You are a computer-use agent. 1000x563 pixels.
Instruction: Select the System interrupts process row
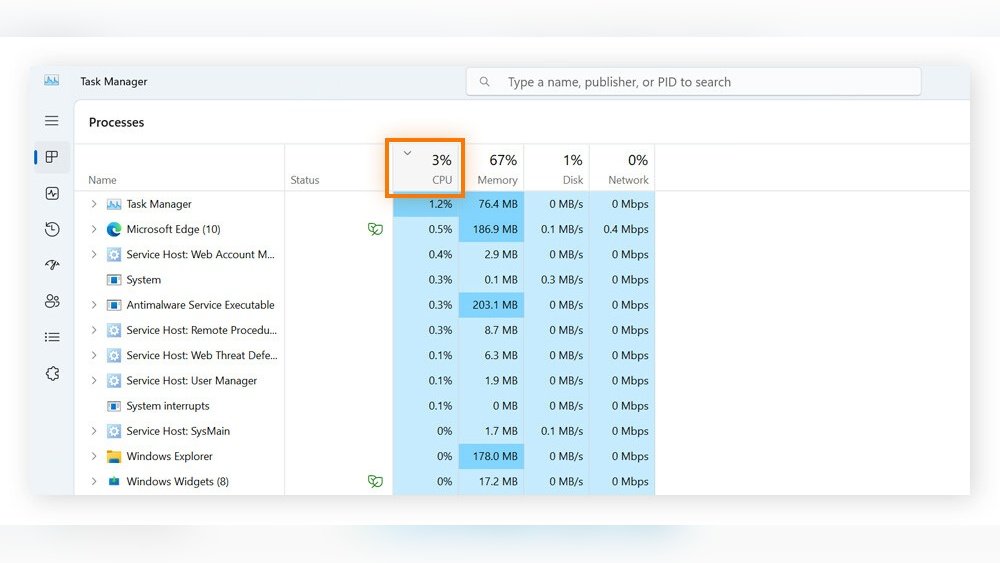[x=168, y=406]
